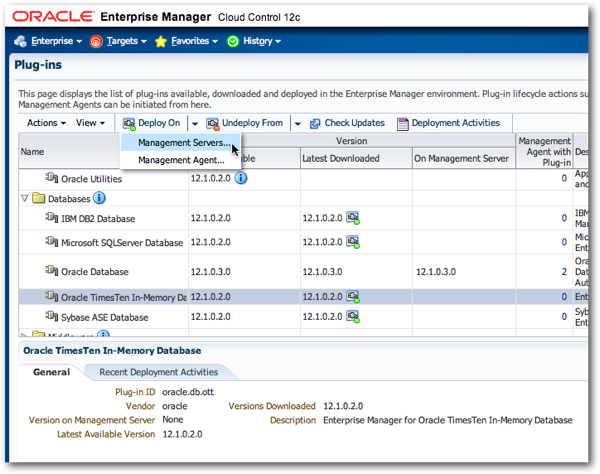Click deploy icon in Microsoft SQLServer row
Image resolution: width=600 pixels, height=474 pixels.
pos(353,242)
